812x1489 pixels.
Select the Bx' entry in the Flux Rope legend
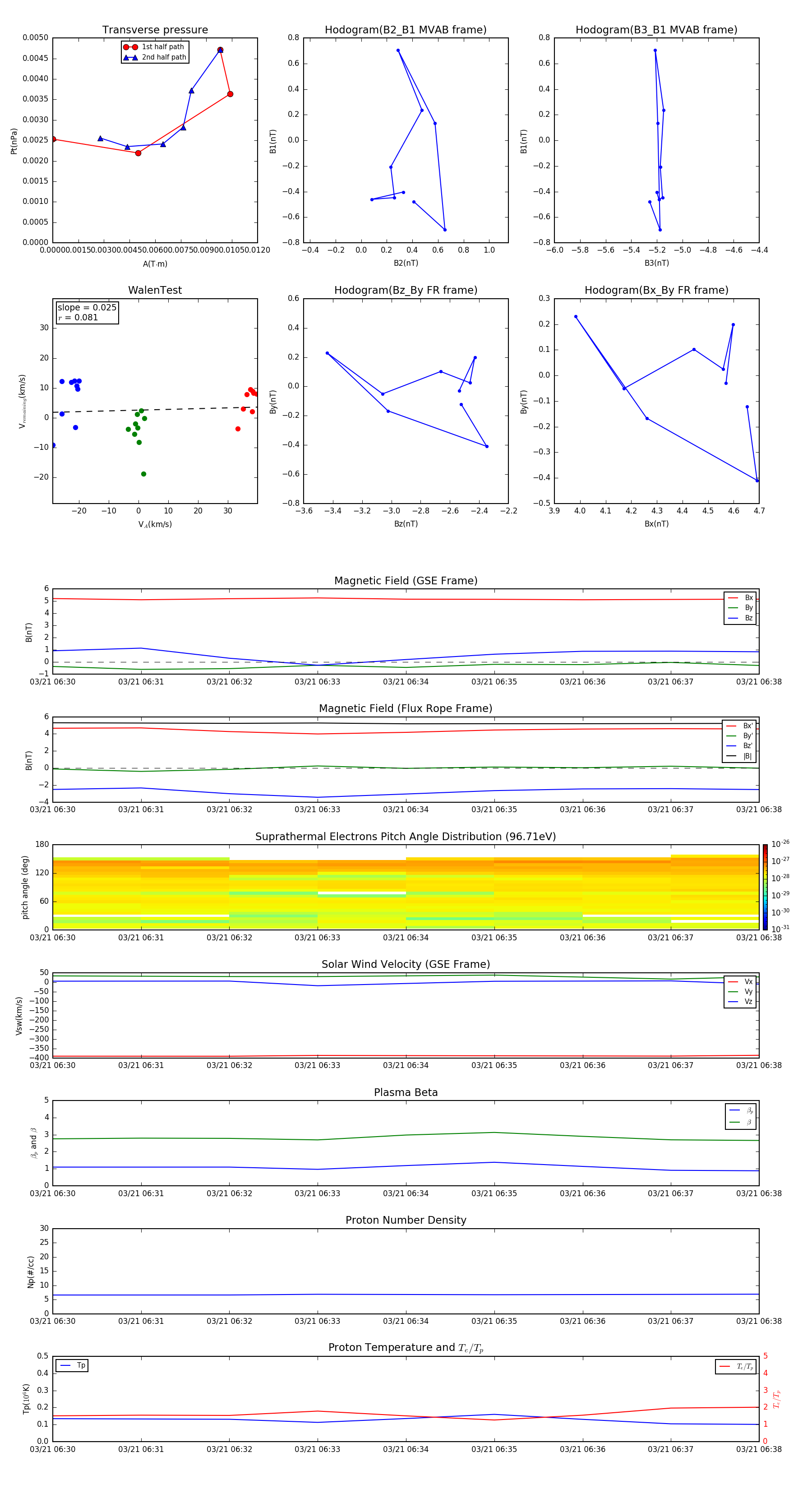[x=740, y=726]
